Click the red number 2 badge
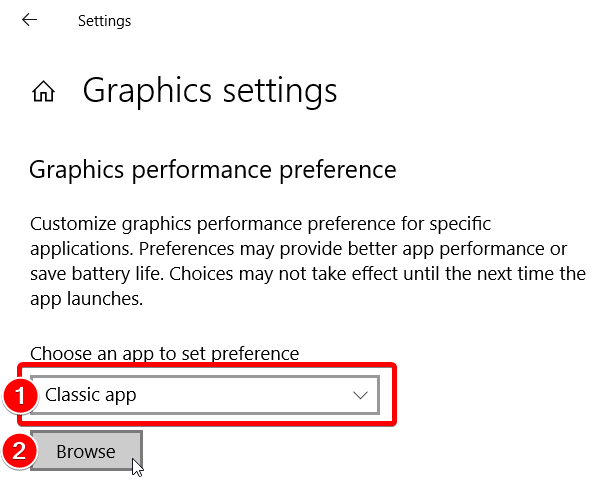This screenshot has height=486, width=600. coord(20,452)
